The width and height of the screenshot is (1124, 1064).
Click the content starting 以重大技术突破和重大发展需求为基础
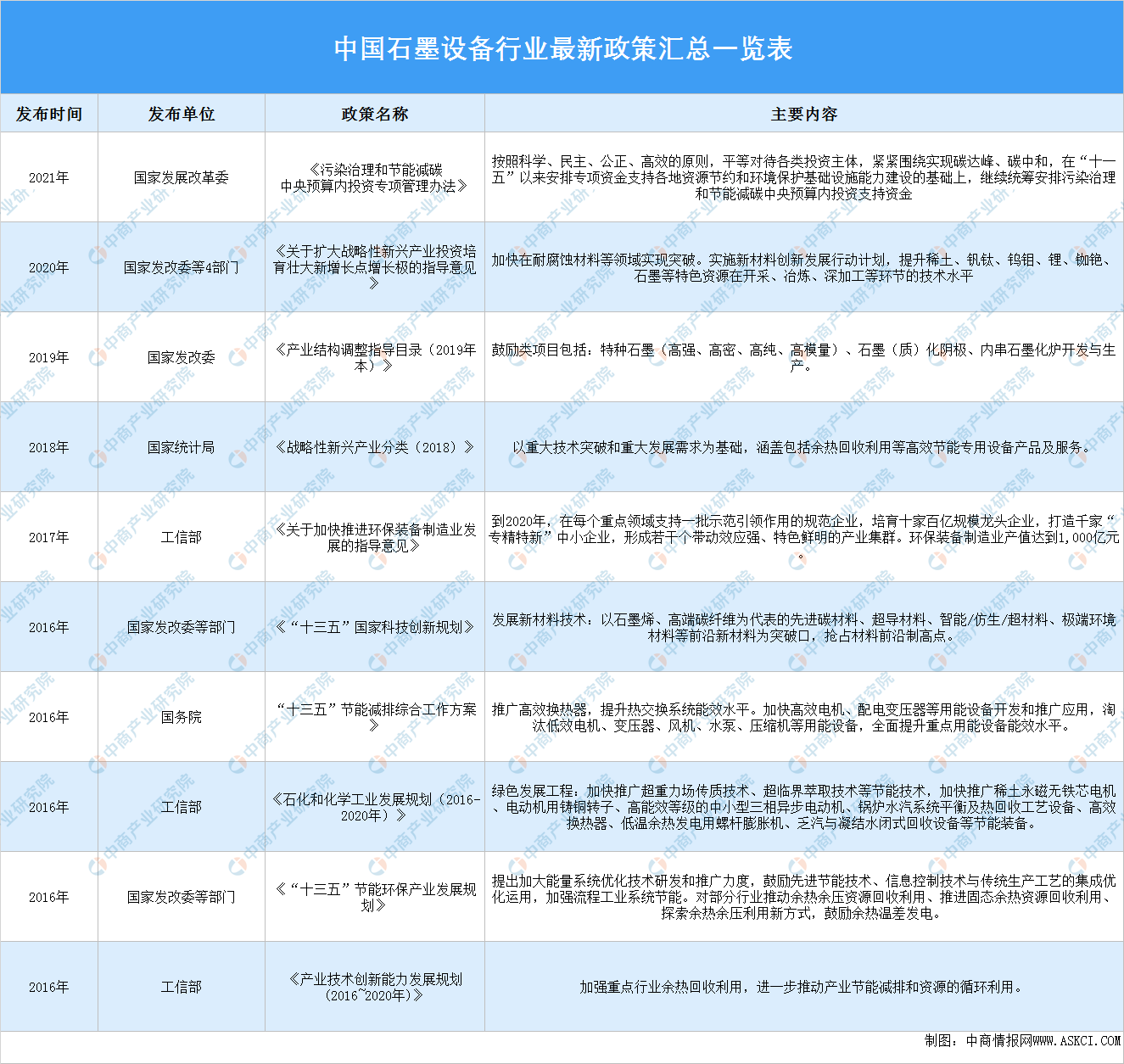pos(804,447)
